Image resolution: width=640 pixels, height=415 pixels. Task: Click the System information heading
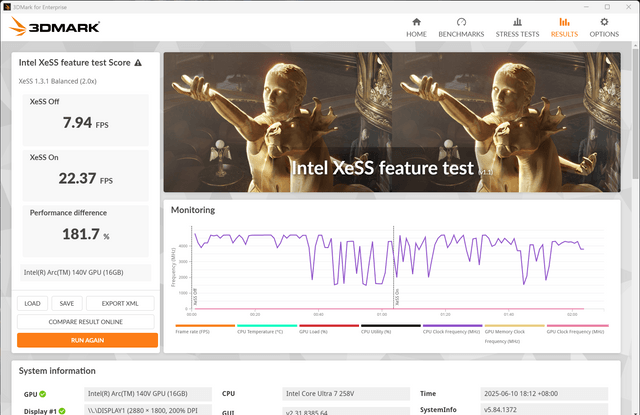[x=57, y=371]
